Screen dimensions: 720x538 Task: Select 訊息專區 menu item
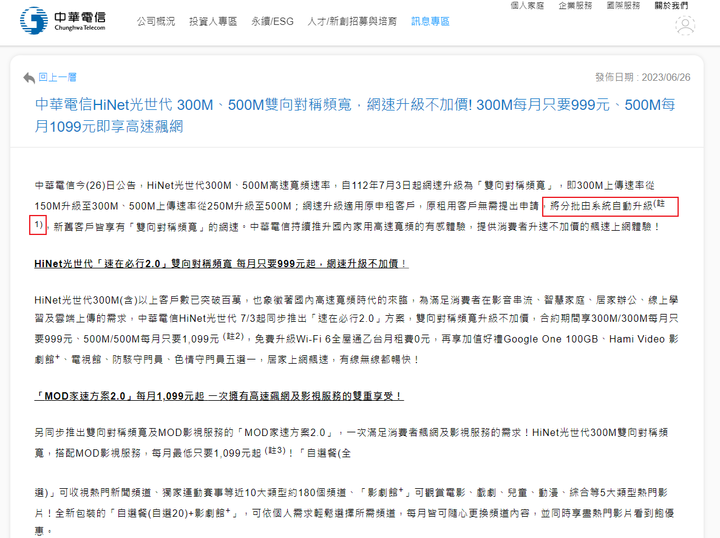click(x=430, y=22)
